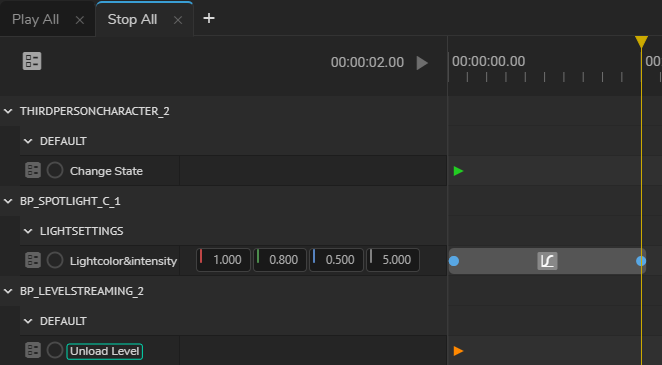Collapse the LIGHTSETTINGS section

28,231
